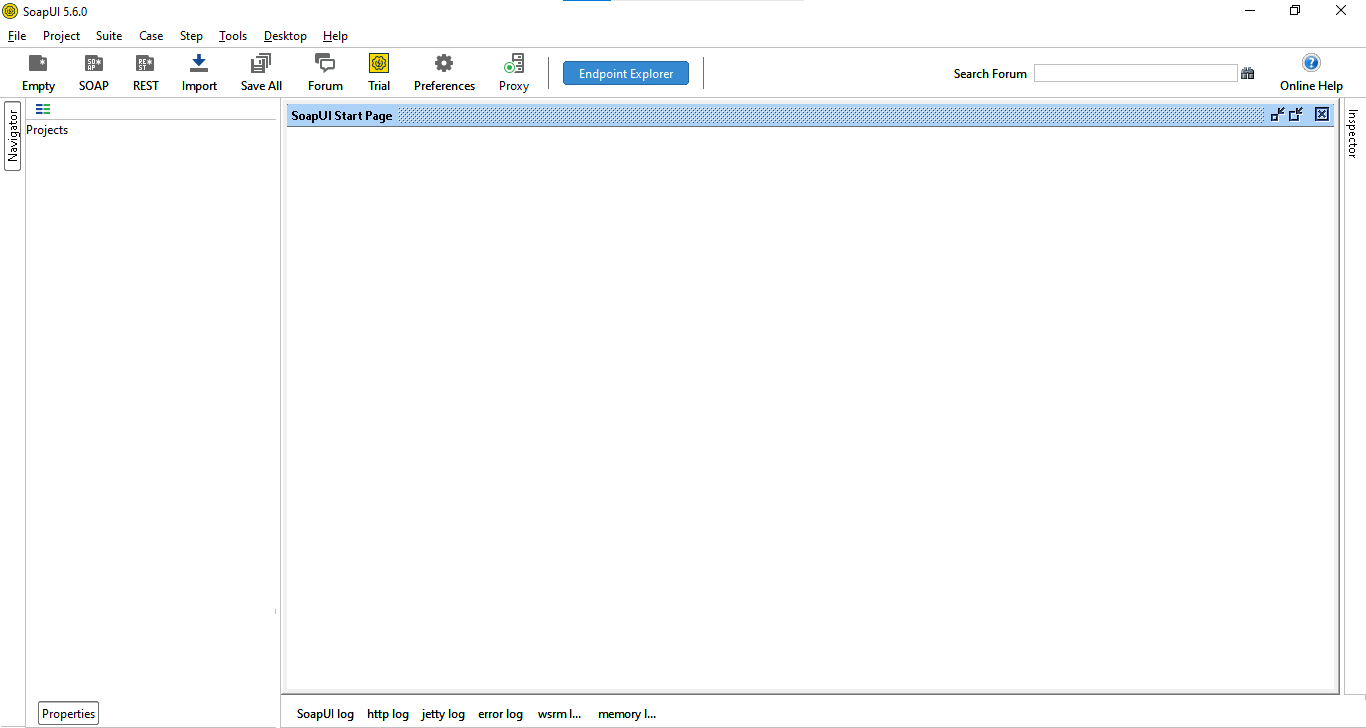The width and height of the screenshot is (1366, 728).
Task: Click the Search Forum input field
Action: coord(1135,73)
